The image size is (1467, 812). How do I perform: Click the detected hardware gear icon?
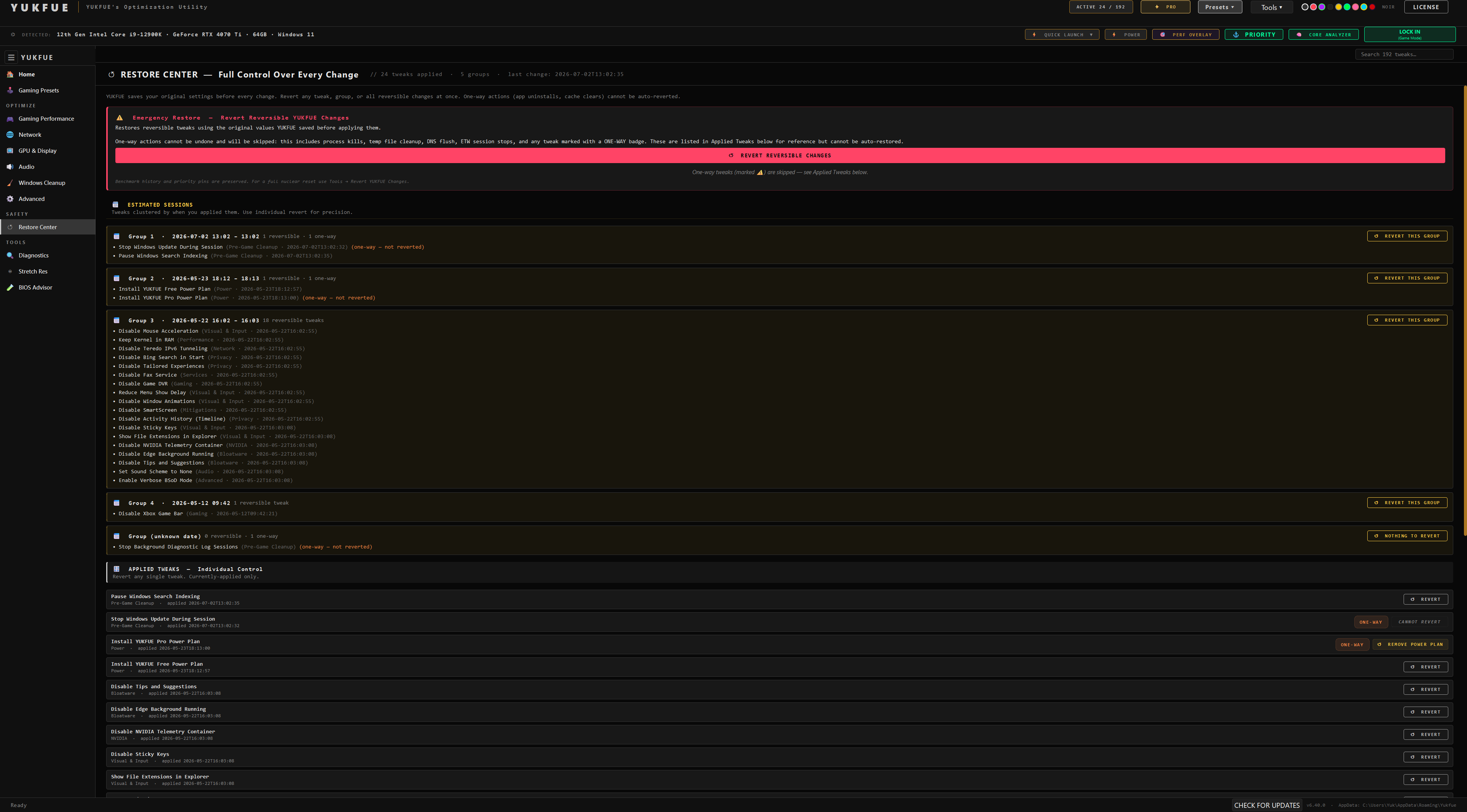[x=13, y=35]
